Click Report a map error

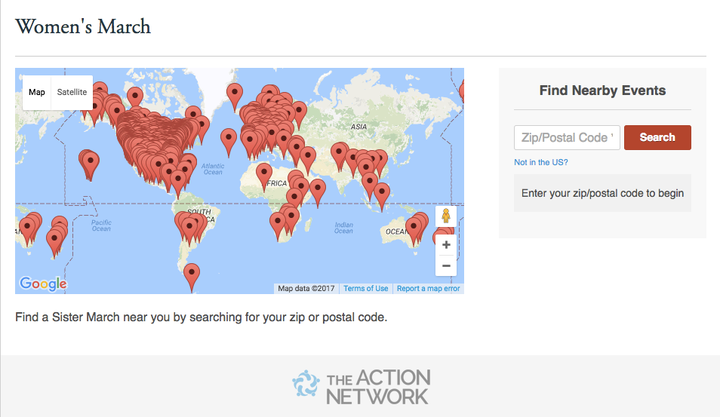(428, 288)
